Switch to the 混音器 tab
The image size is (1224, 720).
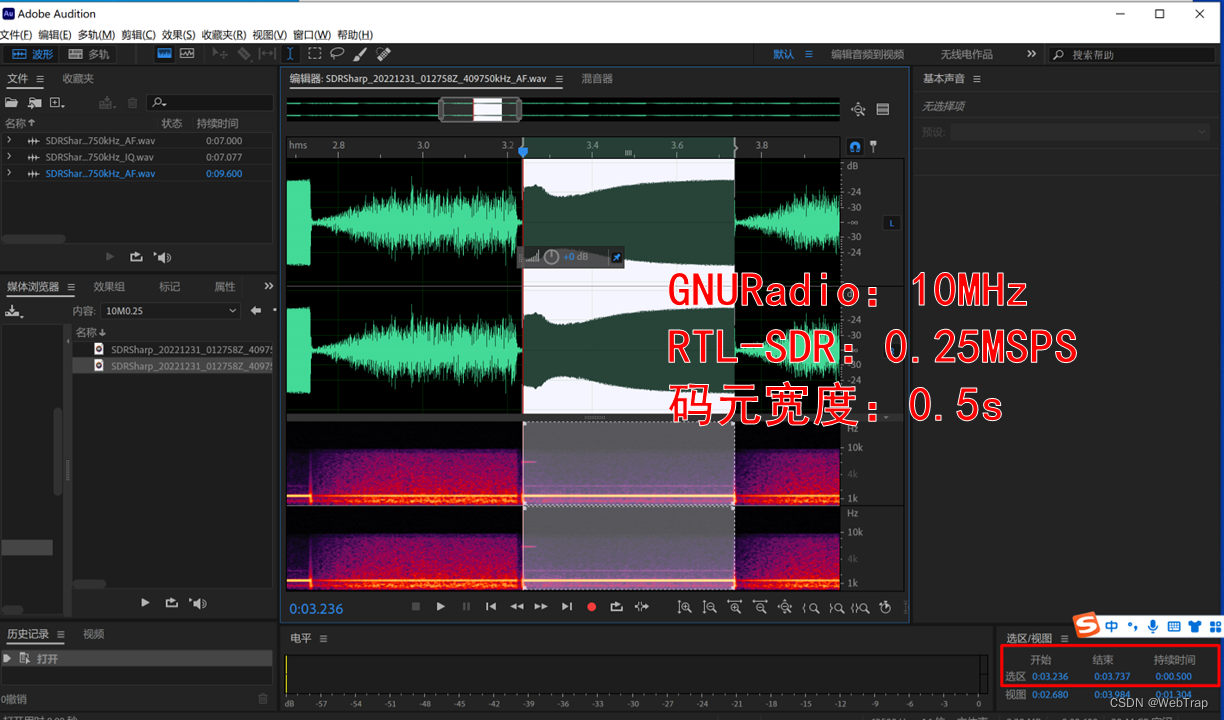pyautogui.click(x=597, y=79)
